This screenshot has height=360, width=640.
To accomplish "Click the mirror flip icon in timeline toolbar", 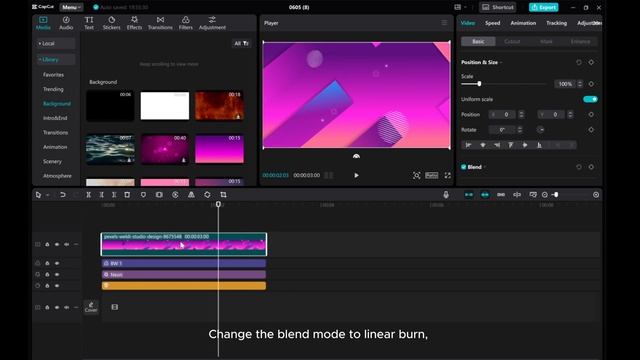I will tap(191, 195).
